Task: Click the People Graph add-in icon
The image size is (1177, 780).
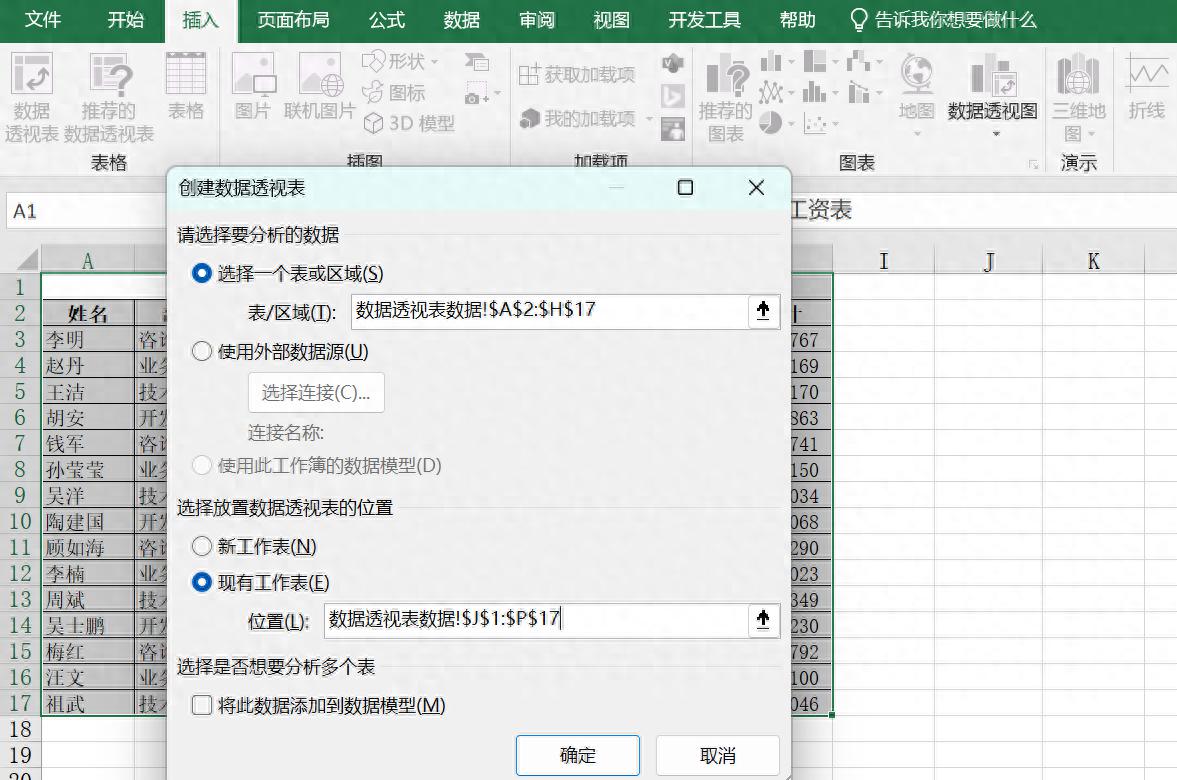Action: coord(673,129)
